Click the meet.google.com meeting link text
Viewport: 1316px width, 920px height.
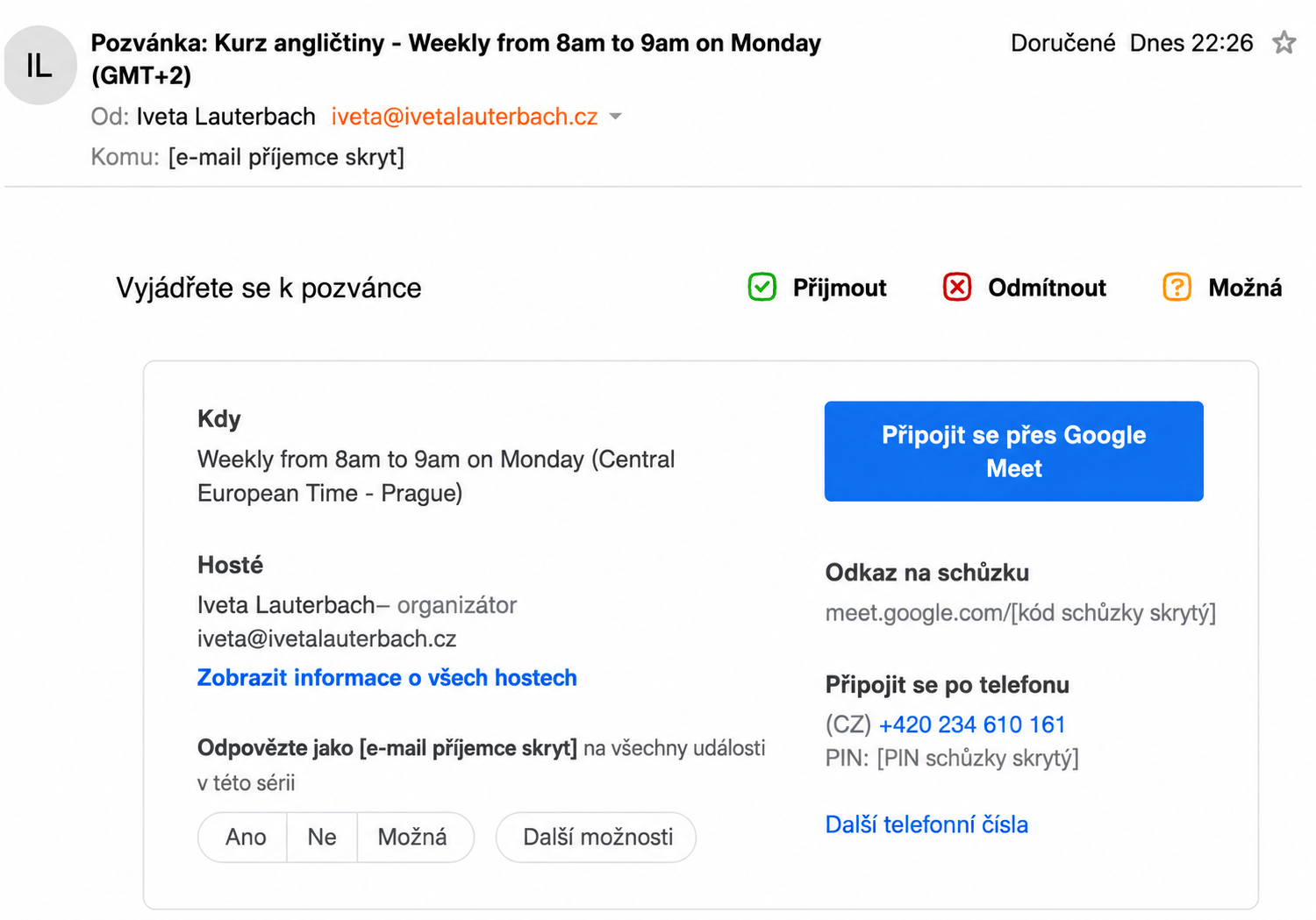pos(1020,612)
